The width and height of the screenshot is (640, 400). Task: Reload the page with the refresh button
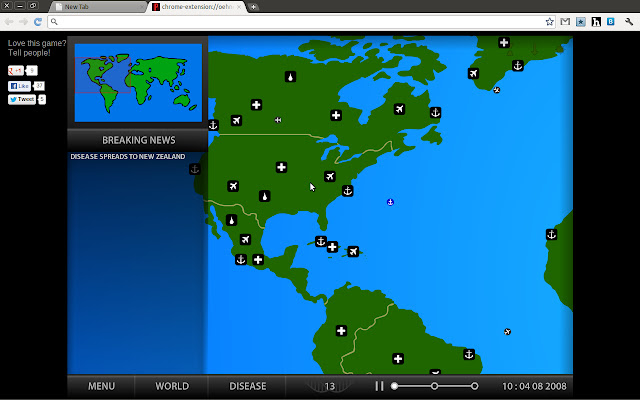38,22
